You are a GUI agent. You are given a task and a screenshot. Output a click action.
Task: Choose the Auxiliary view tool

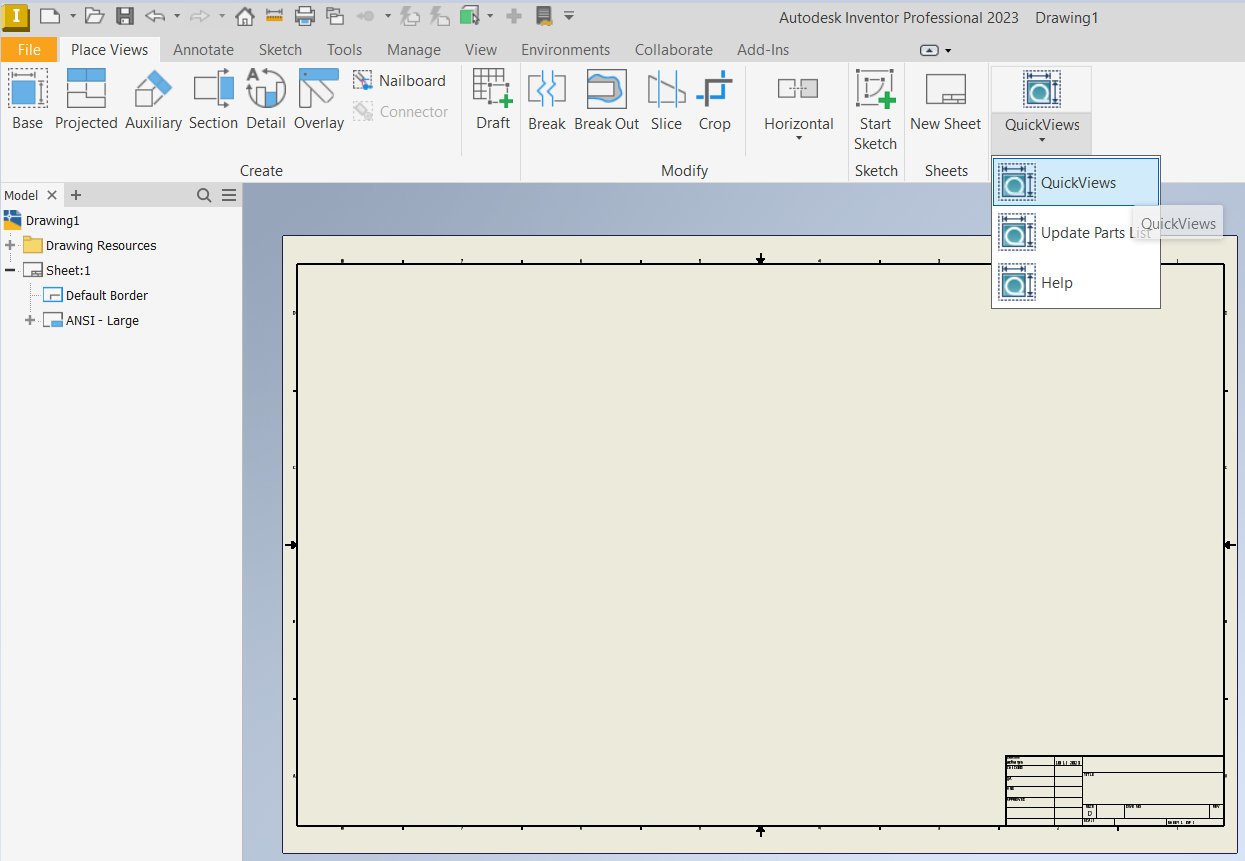coord(153,99)
